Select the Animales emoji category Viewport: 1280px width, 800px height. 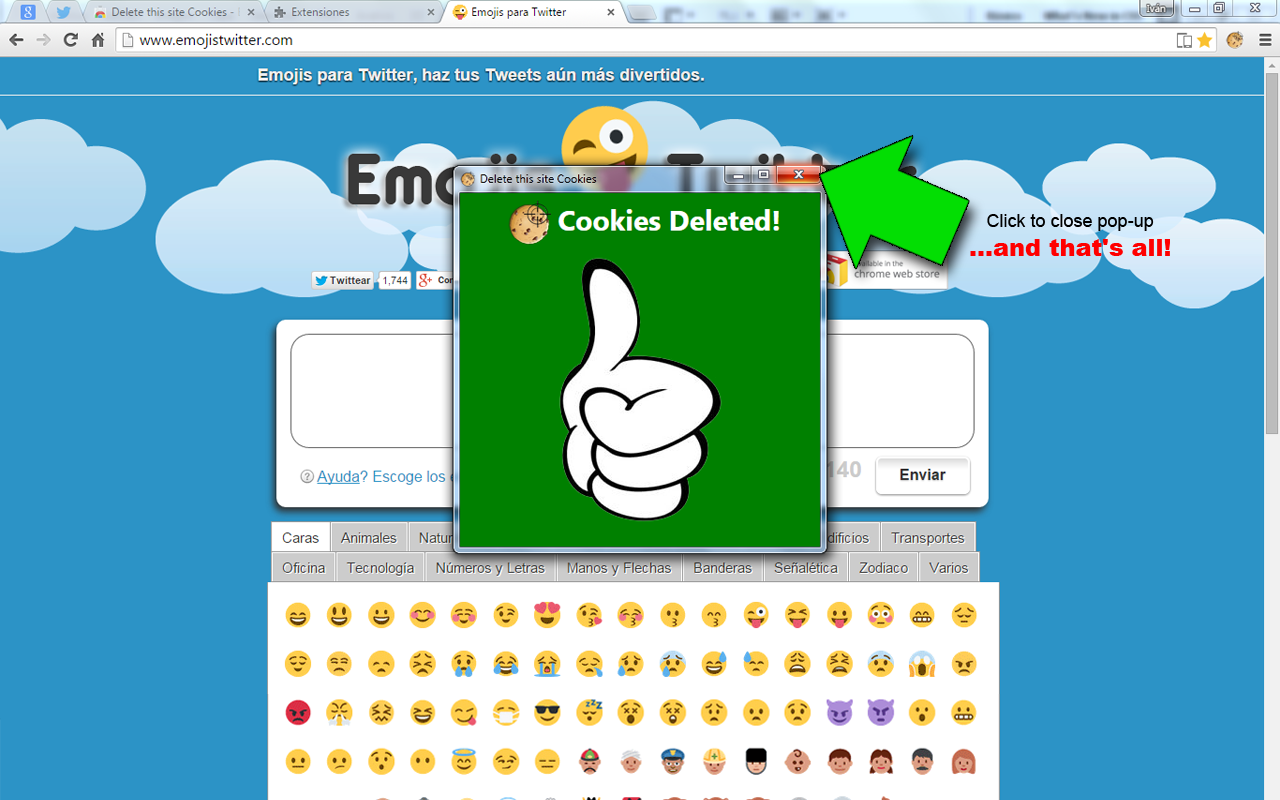click(369, 537)
